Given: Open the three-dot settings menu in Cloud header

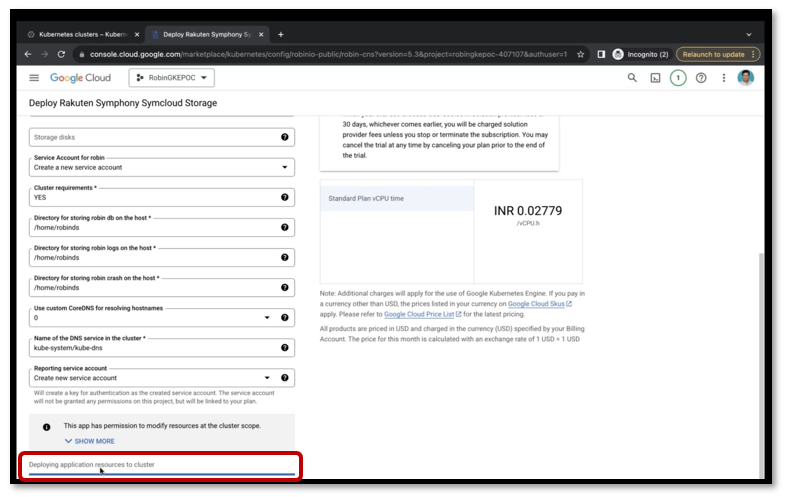Looking at the screenshot, I should 723,78.
